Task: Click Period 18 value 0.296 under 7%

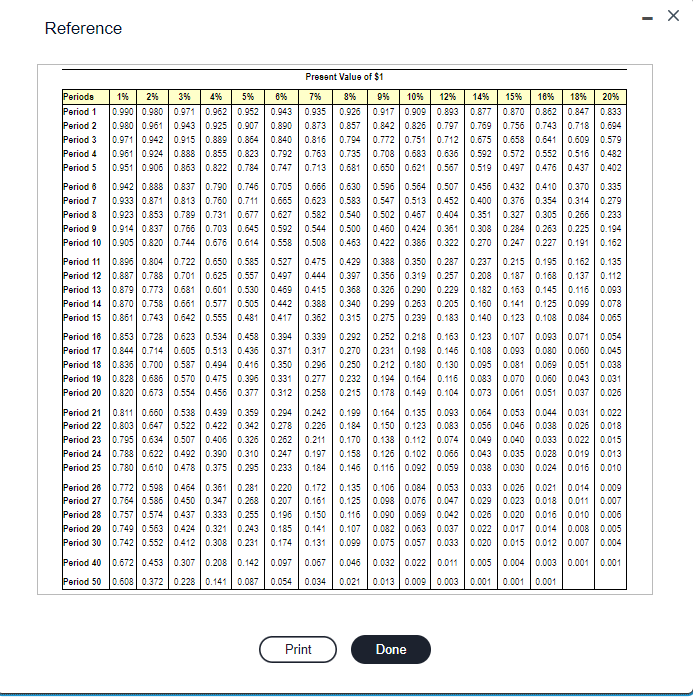Action: [315, 365]
